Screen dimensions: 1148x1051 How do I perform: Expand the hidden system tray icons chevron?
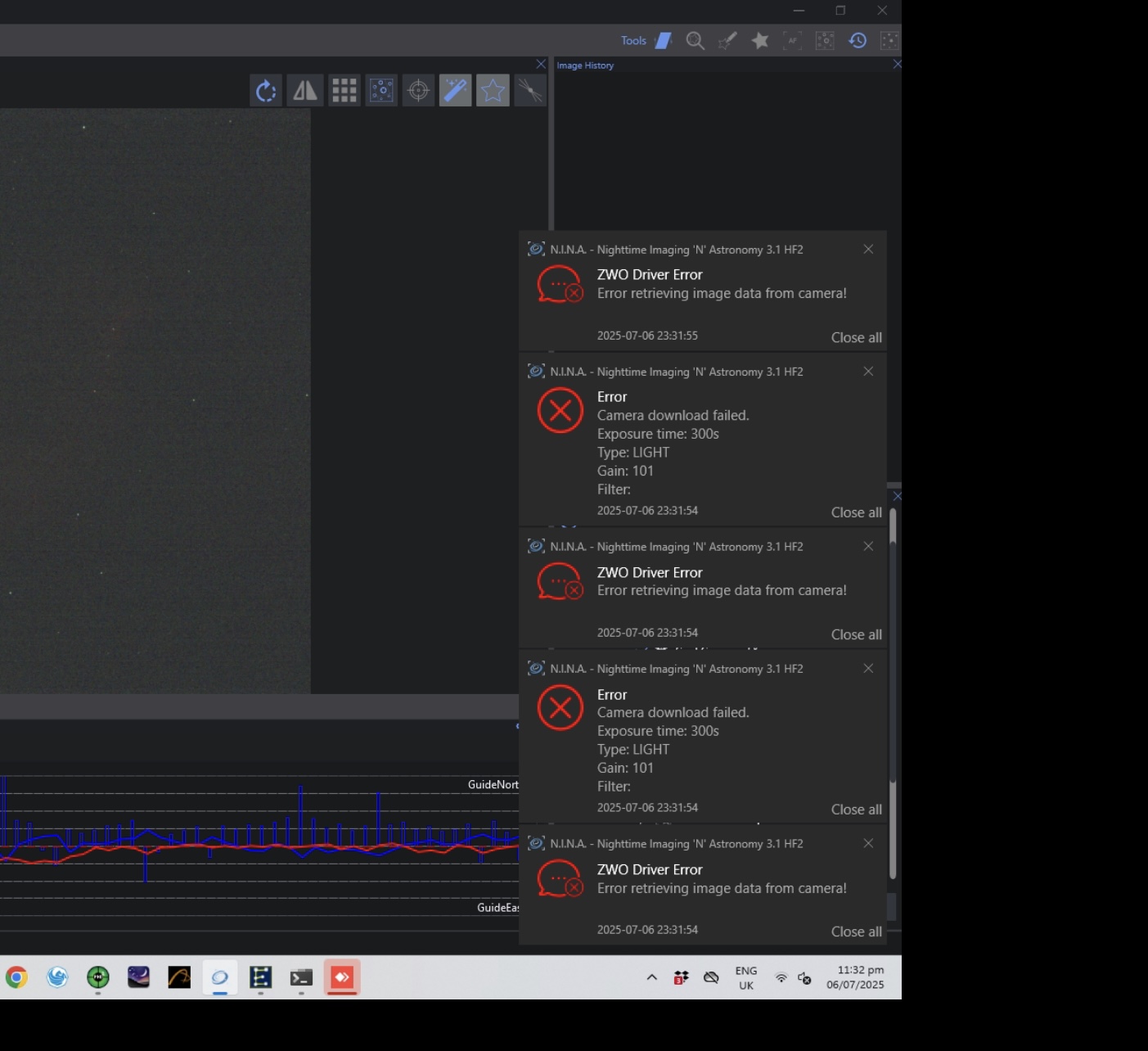pos(652,977)
